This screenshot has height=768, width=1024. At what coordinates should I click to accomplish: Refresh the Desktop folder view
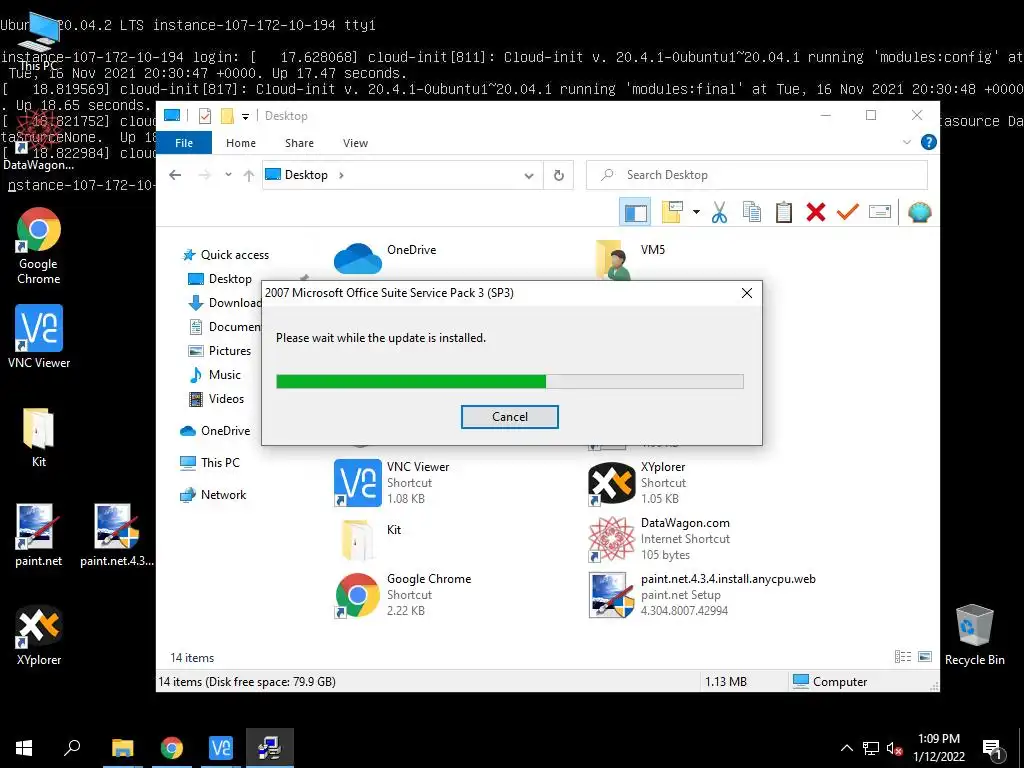(558, 175)
